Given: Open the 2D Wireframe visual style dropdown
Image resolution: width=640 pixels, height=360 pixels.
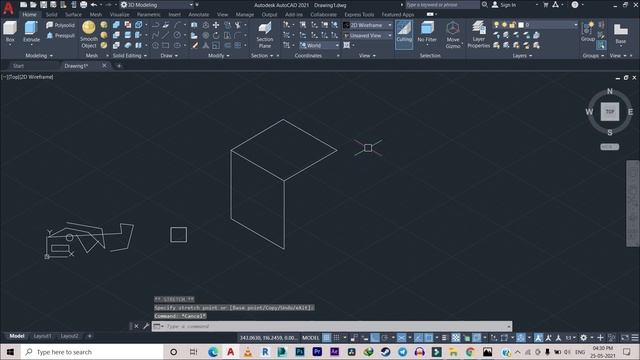Looking at the screenshot, I should tap(367, 25).
